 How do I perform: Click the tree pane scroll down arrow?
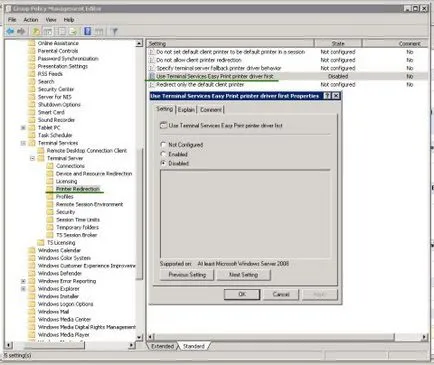point(139,337)
